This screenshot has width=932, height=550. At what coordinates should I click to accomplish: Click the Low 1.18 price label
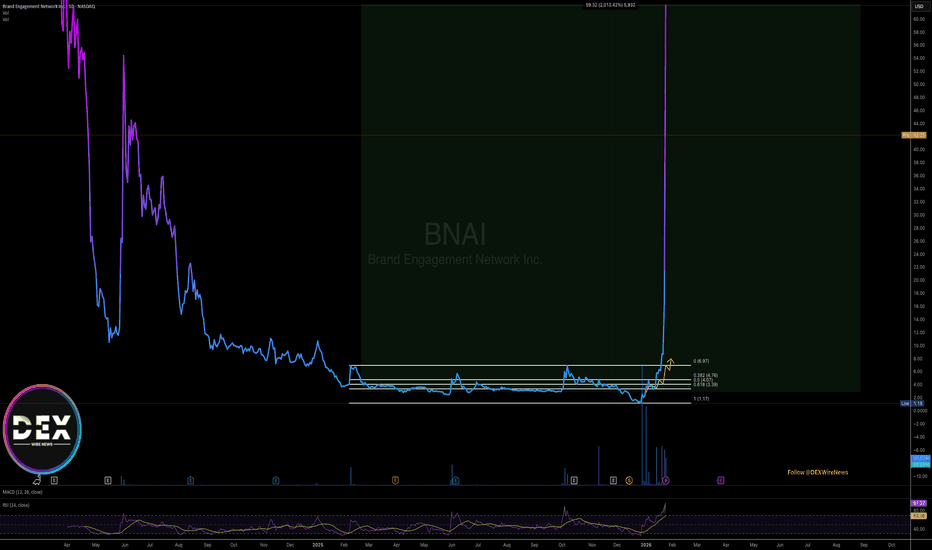point(912,404)
